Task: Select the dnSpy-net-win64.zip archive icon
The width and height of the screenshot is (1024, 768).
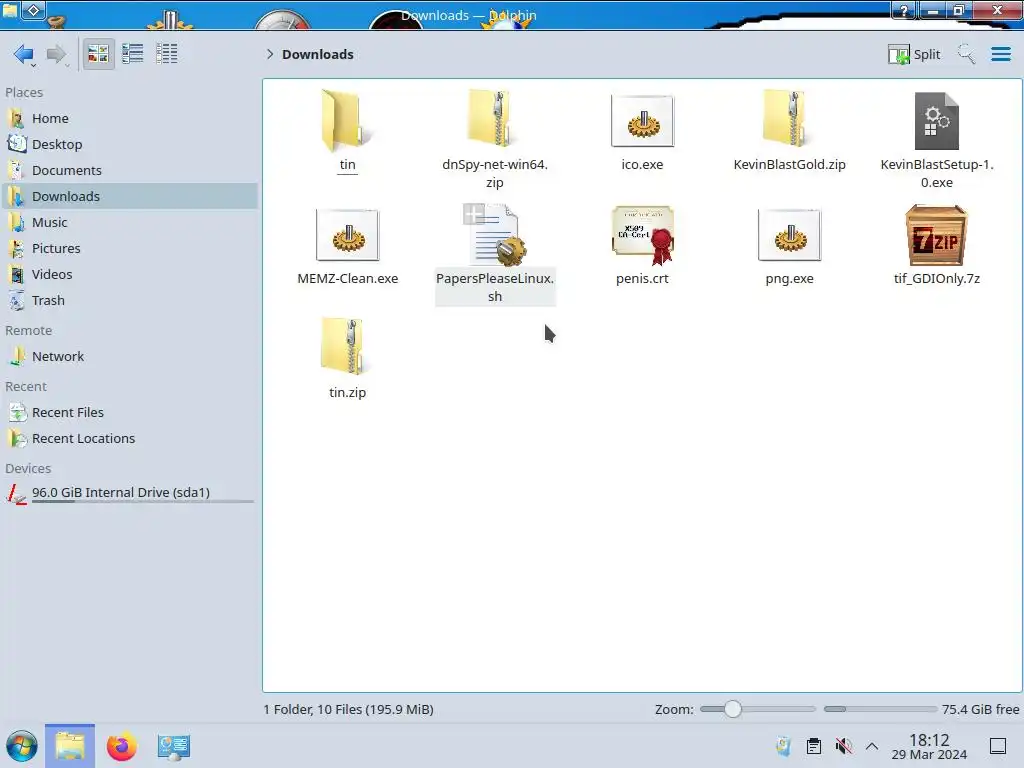Action: coord(494,119)
